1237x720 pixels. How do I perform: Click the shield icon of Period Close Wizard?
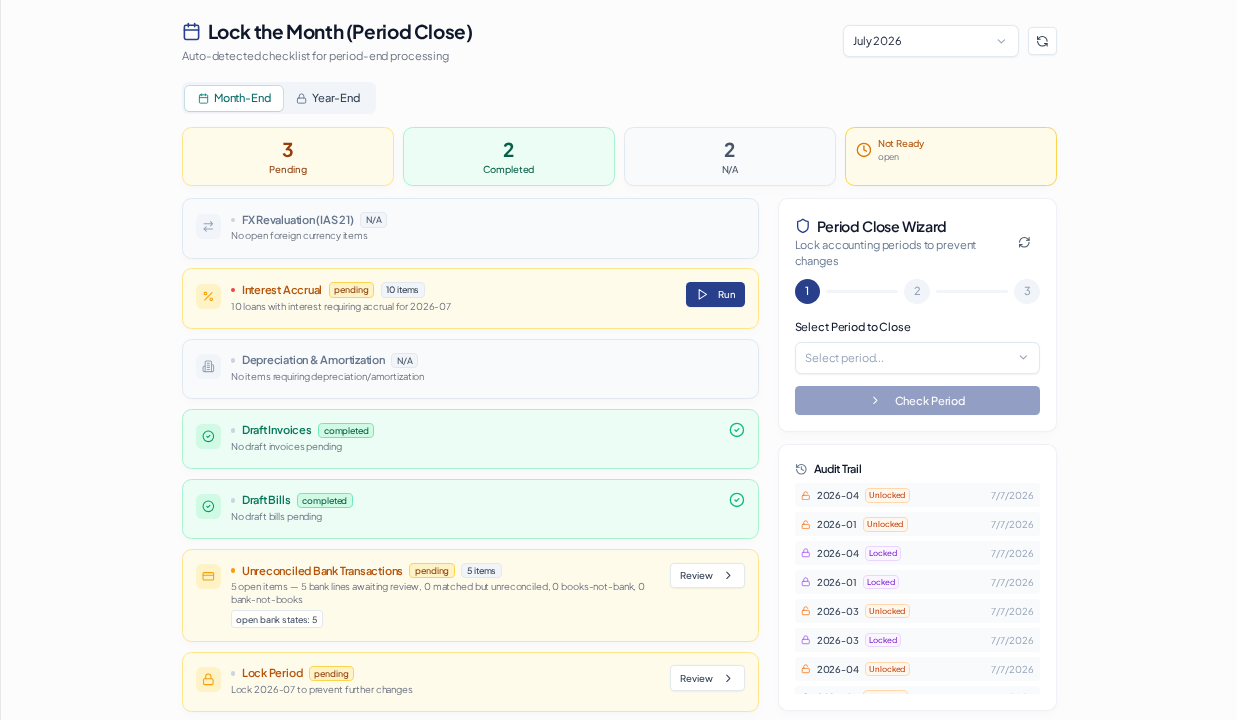click(x=802, y=226)
